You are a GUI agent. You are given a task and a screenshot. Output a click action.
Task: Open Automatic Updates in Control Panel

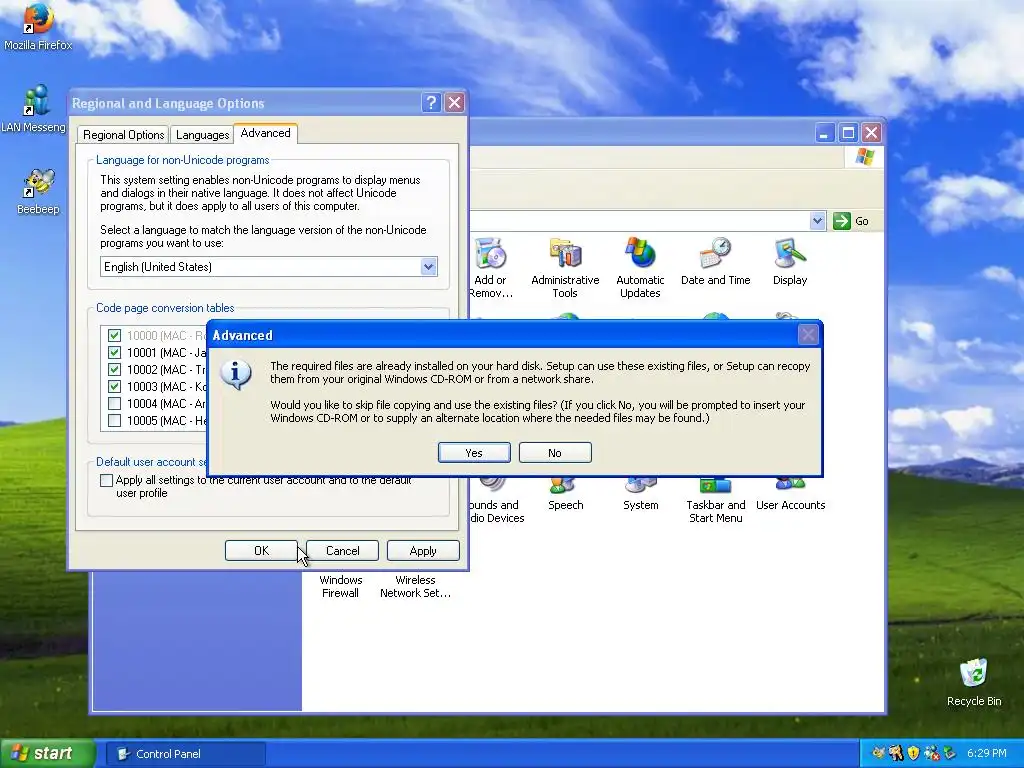[640, 268]
